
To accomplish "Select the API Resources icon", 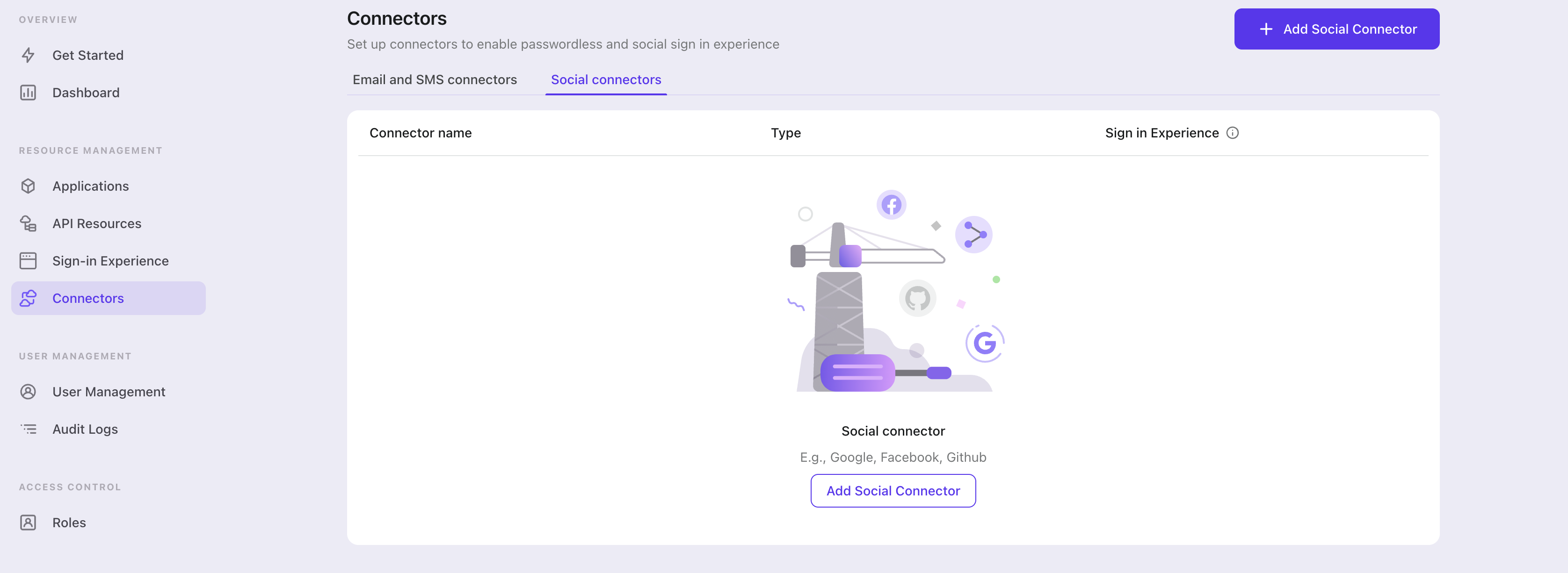I will click(28, 223).
